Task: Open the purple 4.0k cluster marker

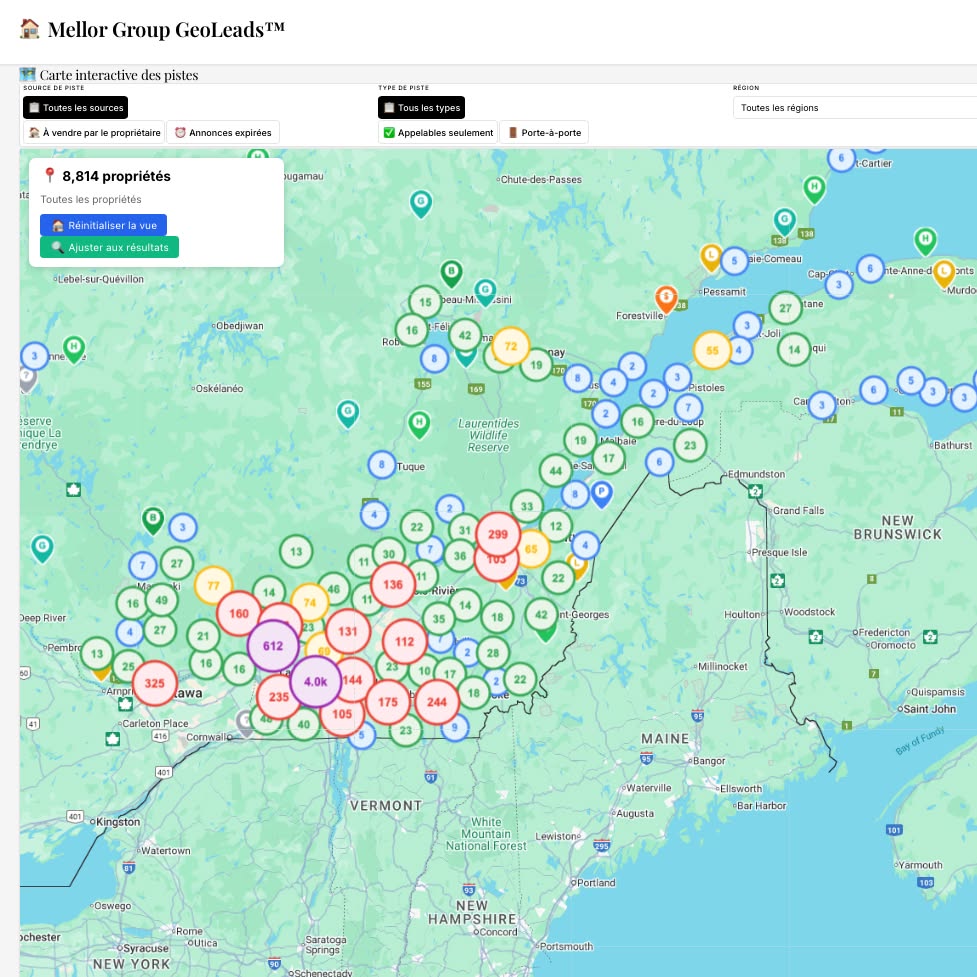Action: click(316, 681)
